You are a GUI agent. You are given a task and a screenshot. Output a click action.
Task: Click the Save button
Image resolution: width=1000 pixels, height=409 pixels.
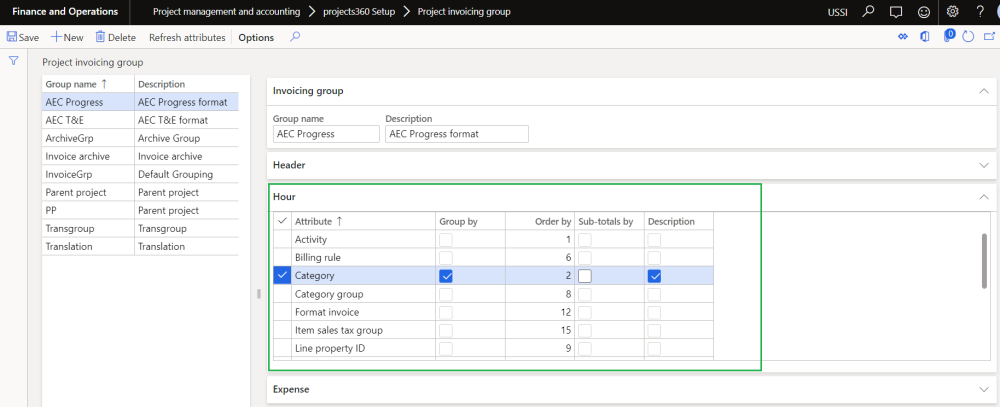(x=23, y=37)
